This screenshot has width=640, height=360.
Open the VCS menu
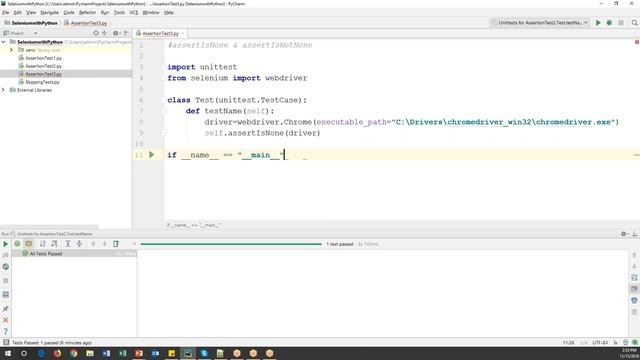click(x=133, y=13)
